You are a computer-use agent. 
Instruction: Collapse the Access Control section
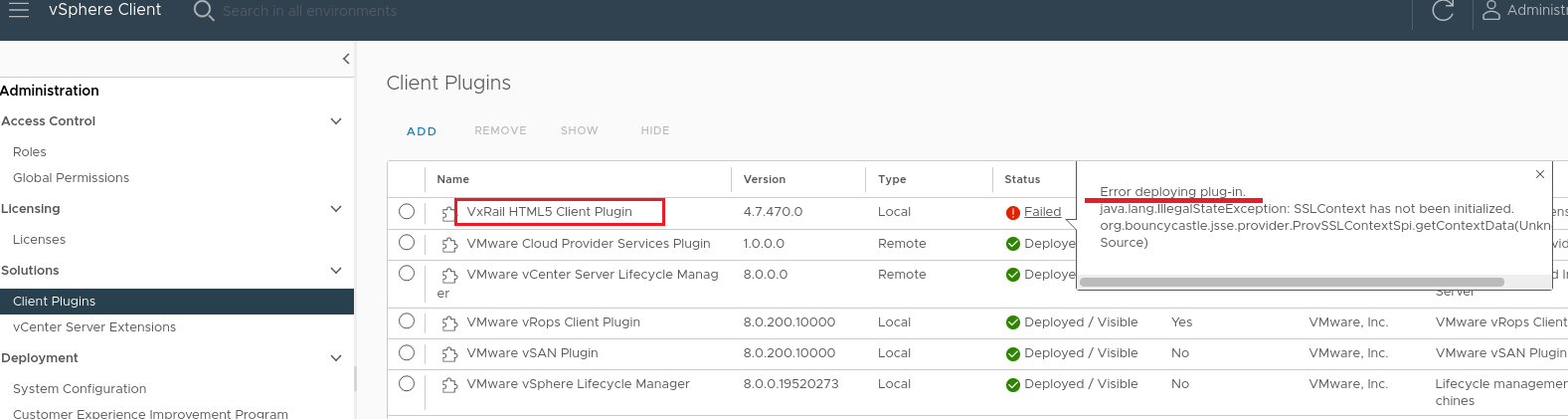click(x=336, y=121)
